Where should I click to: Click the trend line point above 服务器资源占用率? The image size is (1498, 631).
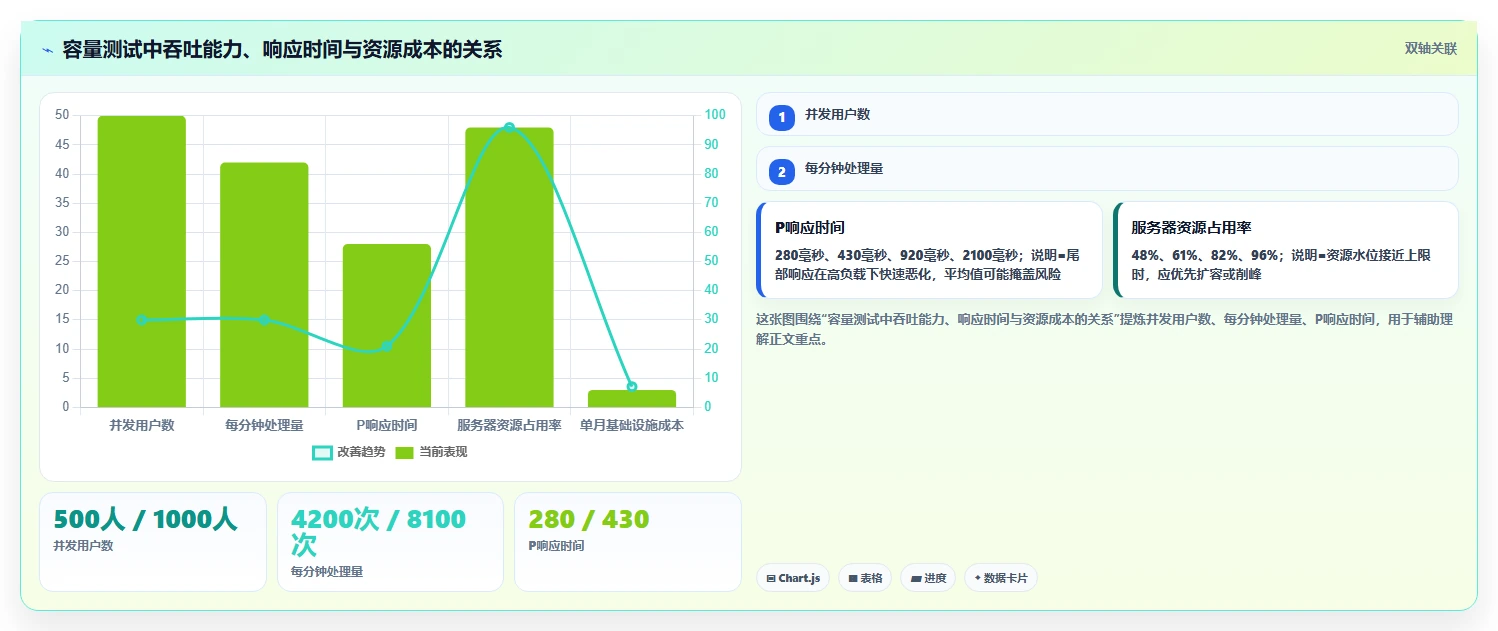509,127
